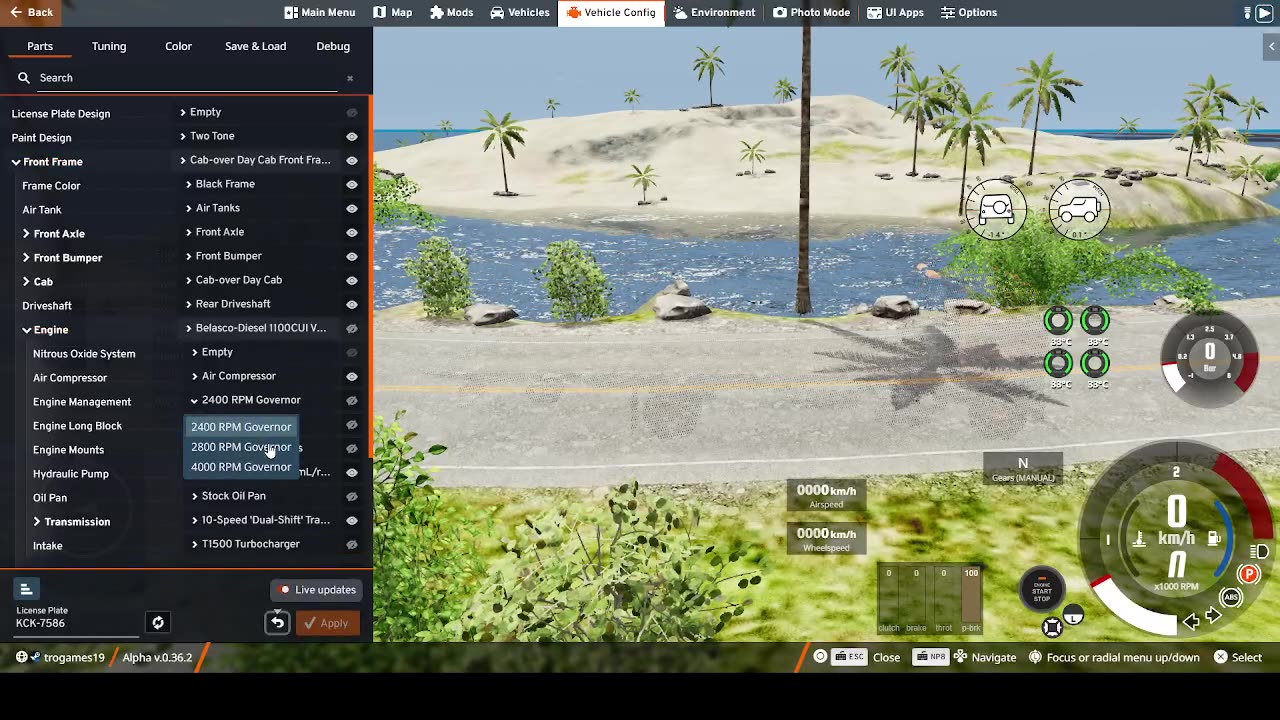
Task: Toggle the Live updates option
Action: pyautogui.click(x=317, y=590)
